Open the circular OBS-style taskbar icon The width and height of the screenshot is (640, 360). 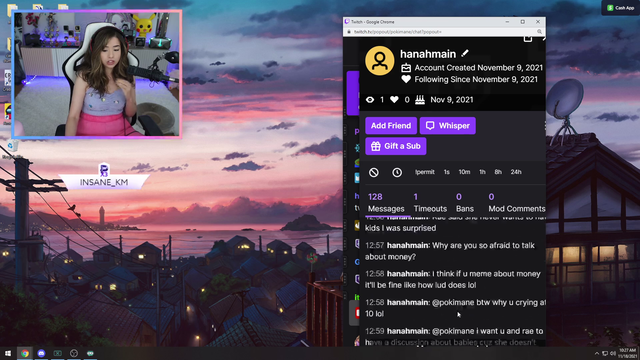(x=74, y=353)
